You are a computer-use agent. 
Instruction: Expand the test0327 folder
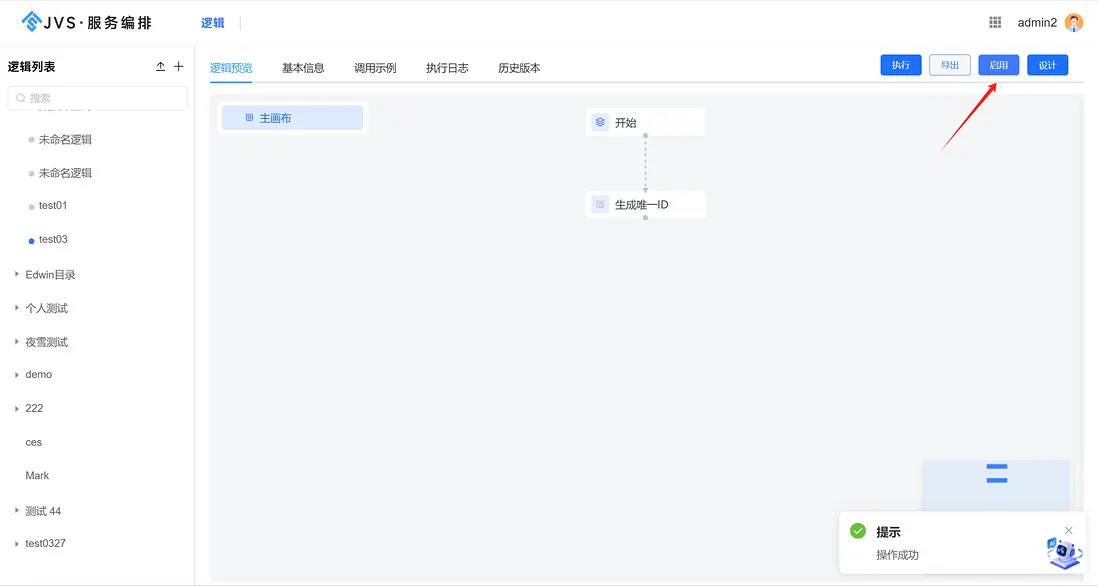pos(17,543)
